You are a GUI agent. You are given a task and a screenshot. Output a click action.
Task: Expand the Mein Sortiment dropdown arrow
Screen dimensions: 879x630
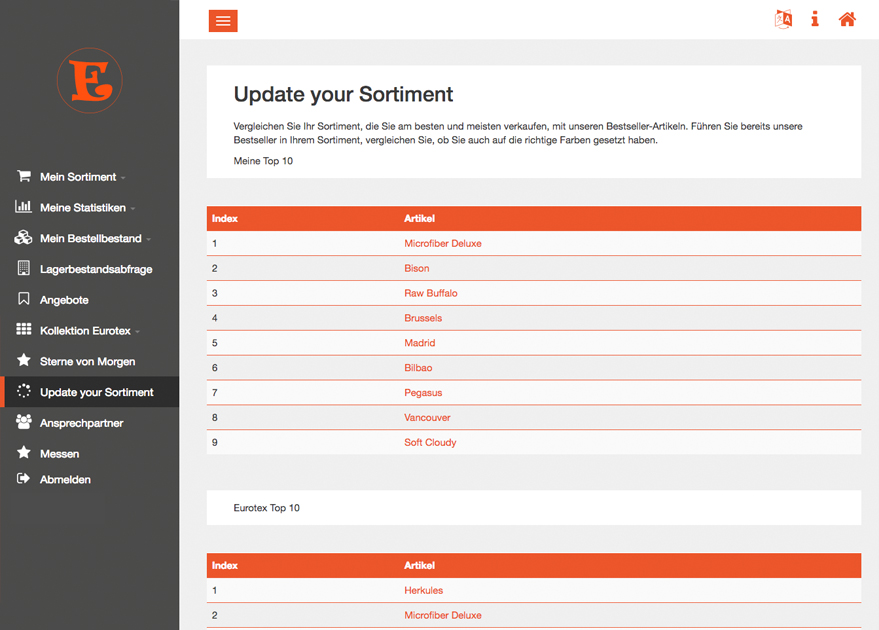click(123, 178)
